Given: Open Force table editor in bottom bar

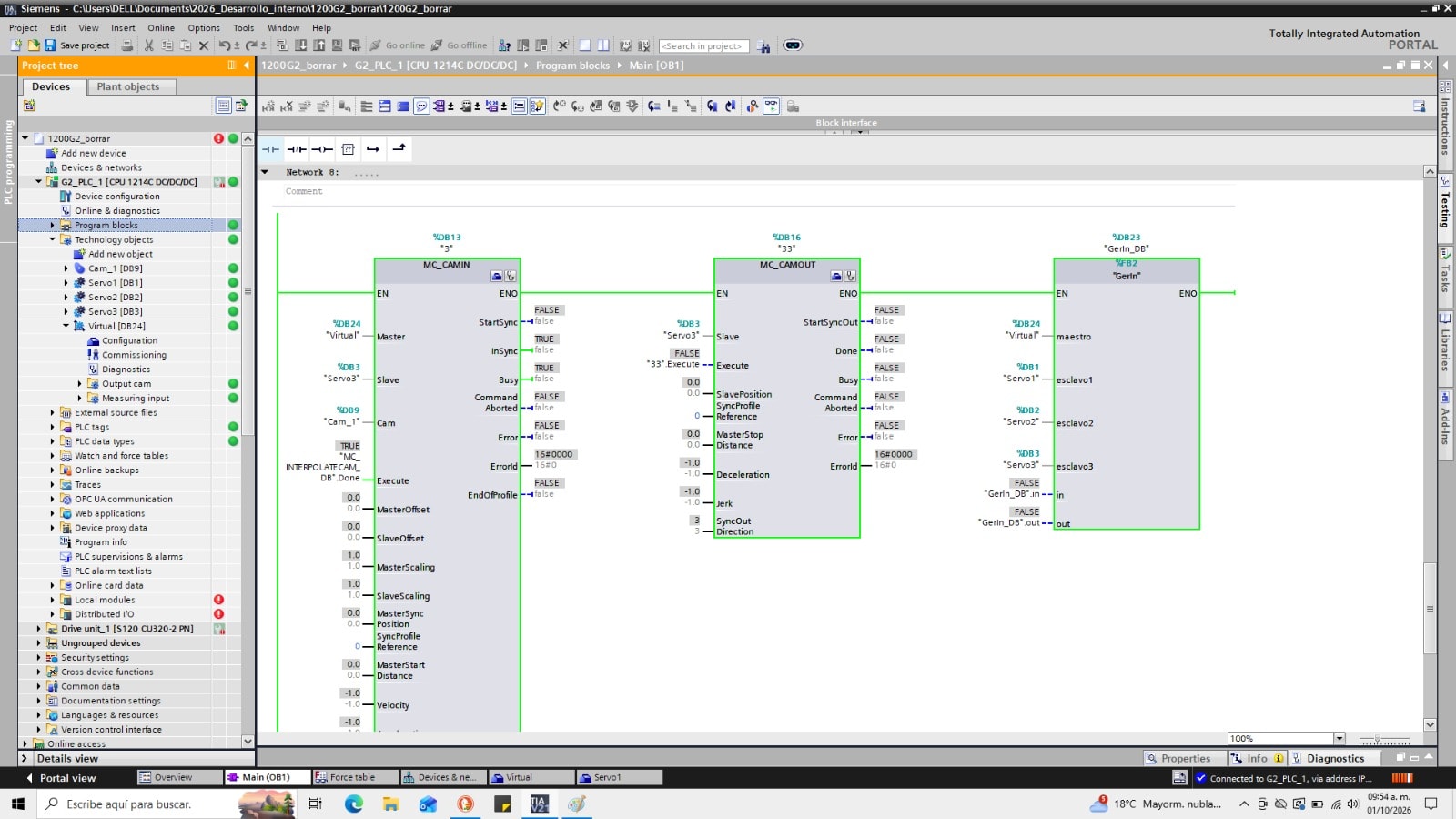Looking at the screenshot, I should [x=356, y=777].
